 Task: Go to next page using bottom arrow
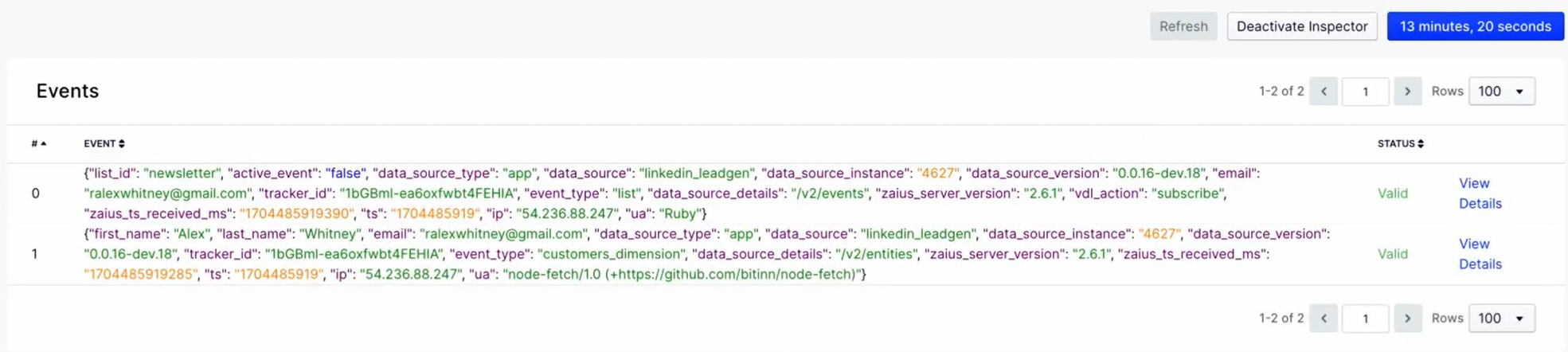(x=1407, y=319)
